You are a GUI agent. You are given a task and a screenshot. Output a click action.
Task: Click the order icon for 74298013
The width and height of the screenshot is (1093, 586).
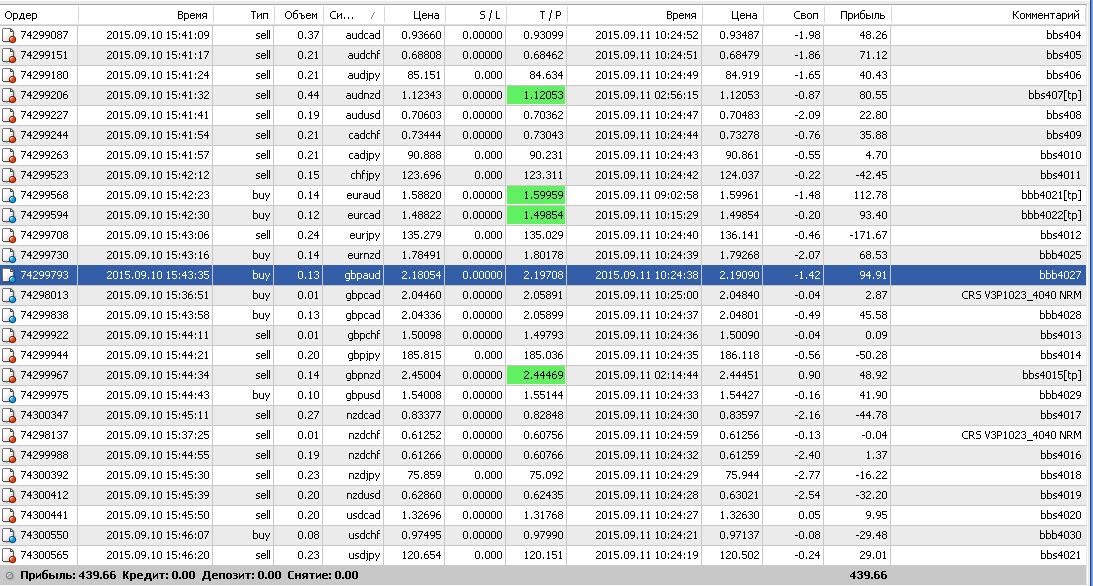9,295
